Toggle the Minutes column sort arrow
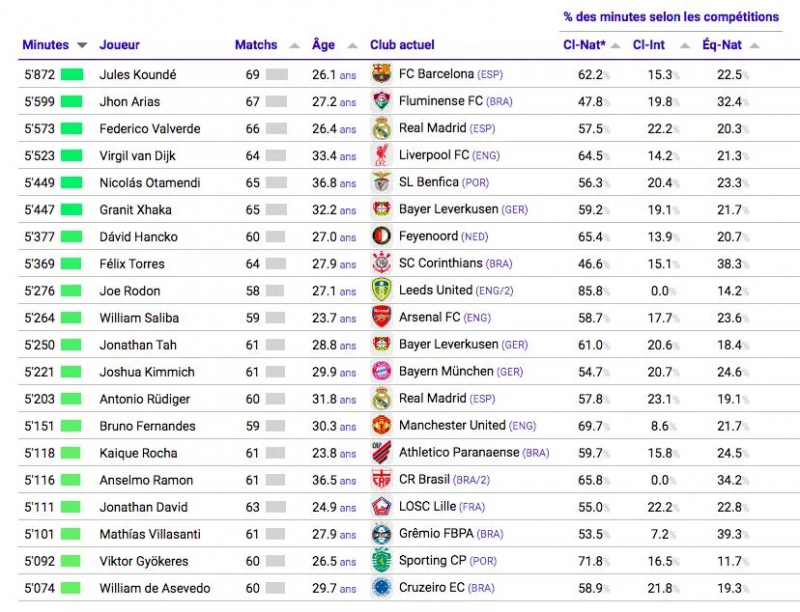 click(82, 45)
